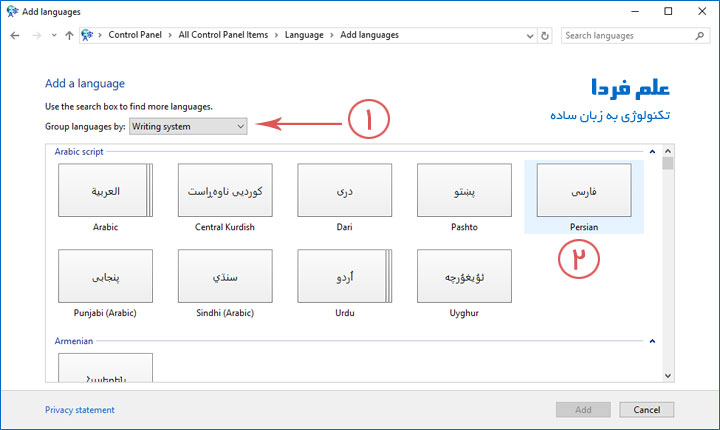Choose the Central Kurdish tile
Image resolution: width=720 pixels, height=430 pixels.
[224, 190]
